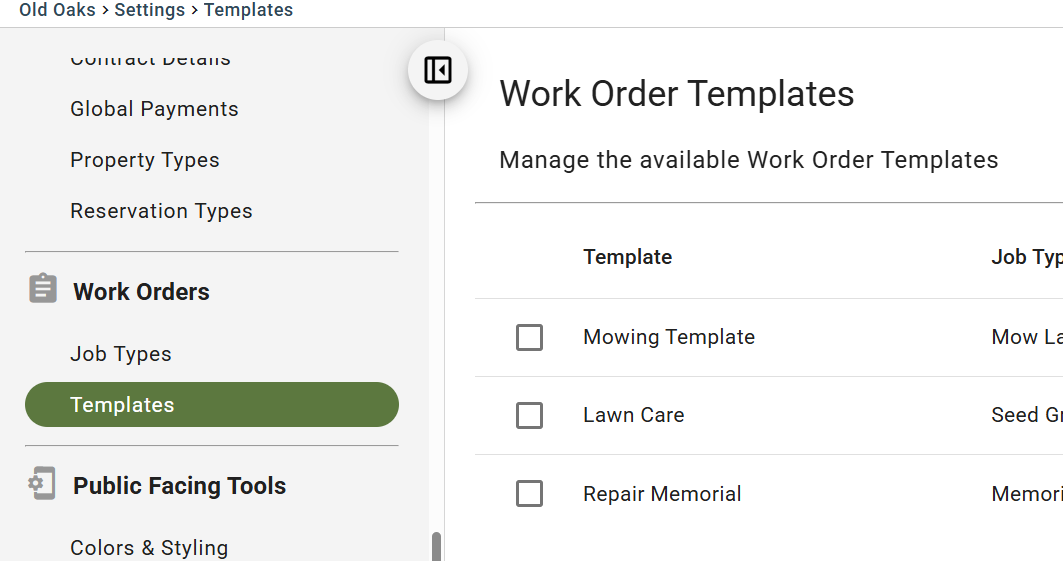The width and height of the screenshot is (1063, 561).
Task: Click the Job Type column header
Action: (x=1027, y=257)
